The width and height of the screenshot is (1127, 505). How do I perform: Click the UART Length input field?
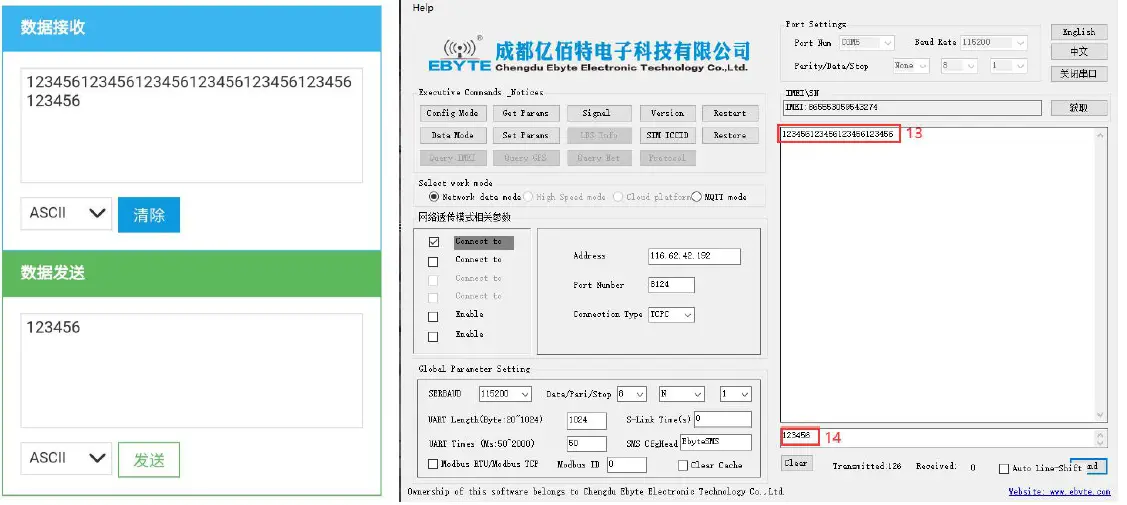tap(587, 420)
